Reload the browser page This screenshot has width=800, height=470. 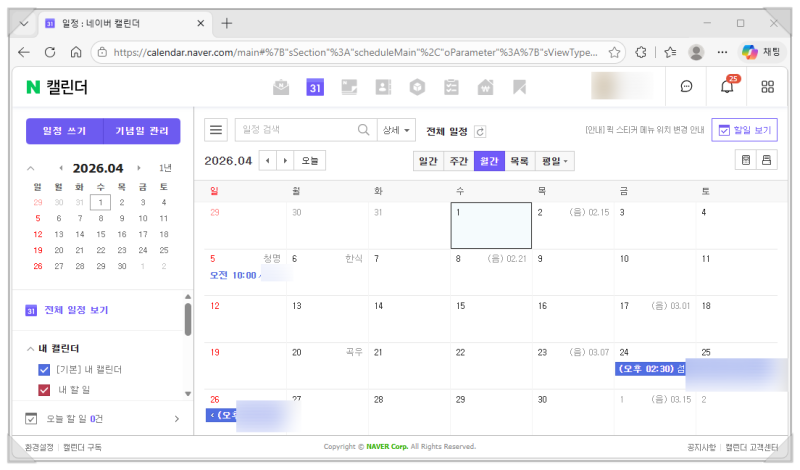pos(49,52)
